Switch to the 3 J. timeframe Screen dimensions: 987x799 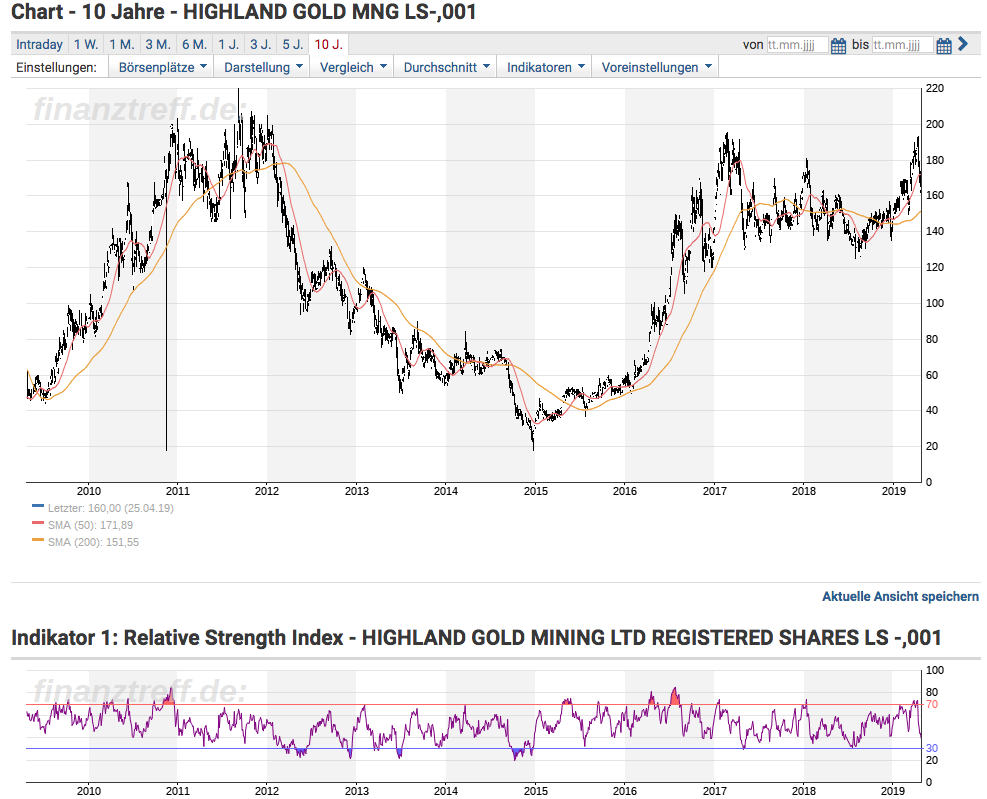(261, 45)
